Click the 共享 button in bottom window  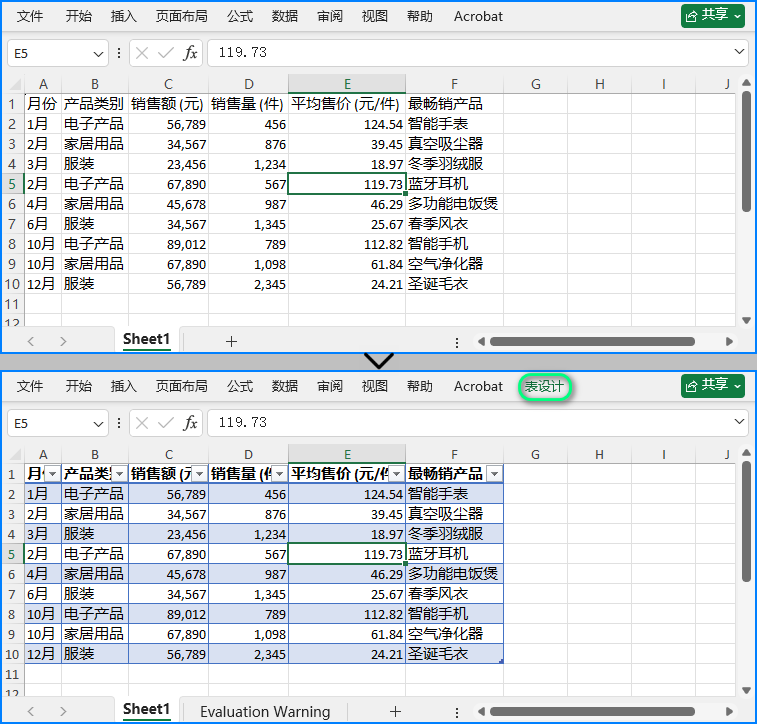tap(713, 386)
